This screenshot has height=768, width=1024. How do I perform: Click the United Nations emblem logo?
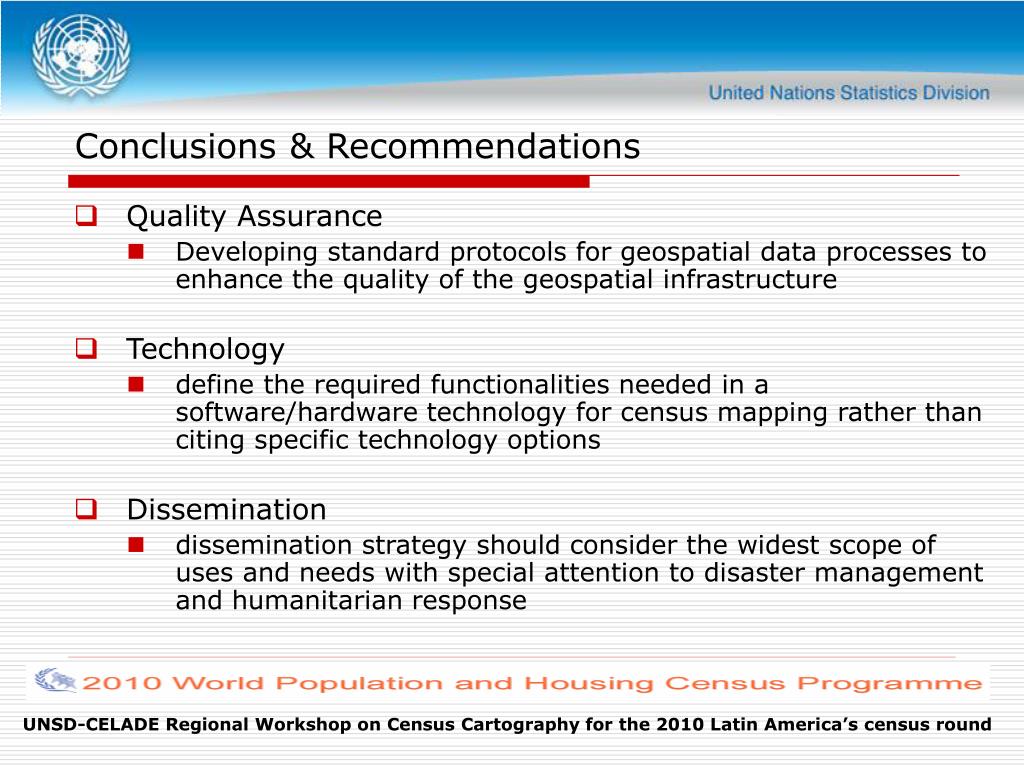click(x=81, y=57)
